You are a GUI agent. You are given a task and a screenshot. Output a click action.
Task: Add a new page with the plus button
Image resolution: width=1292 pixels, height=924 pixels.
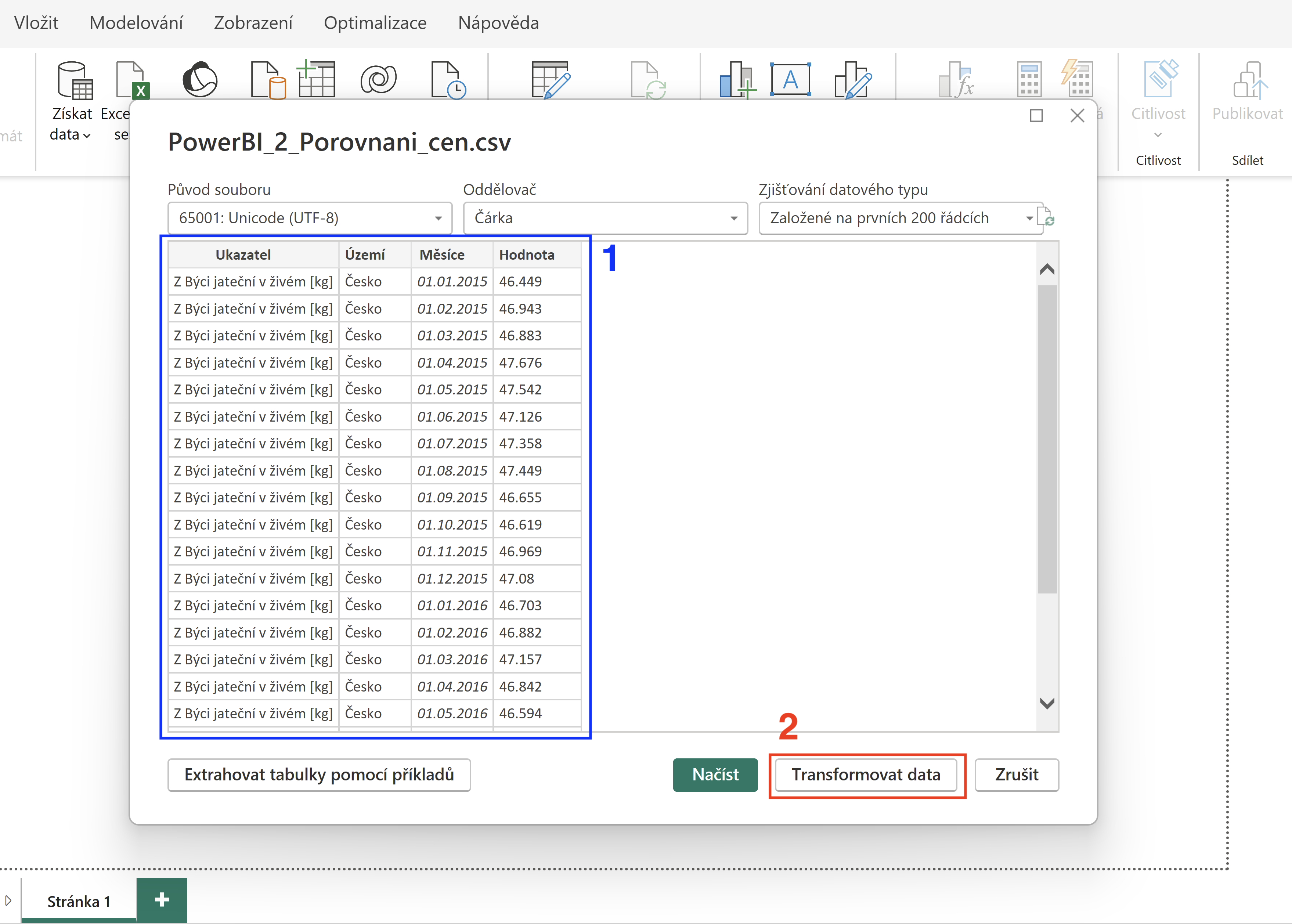click(162, 900)
